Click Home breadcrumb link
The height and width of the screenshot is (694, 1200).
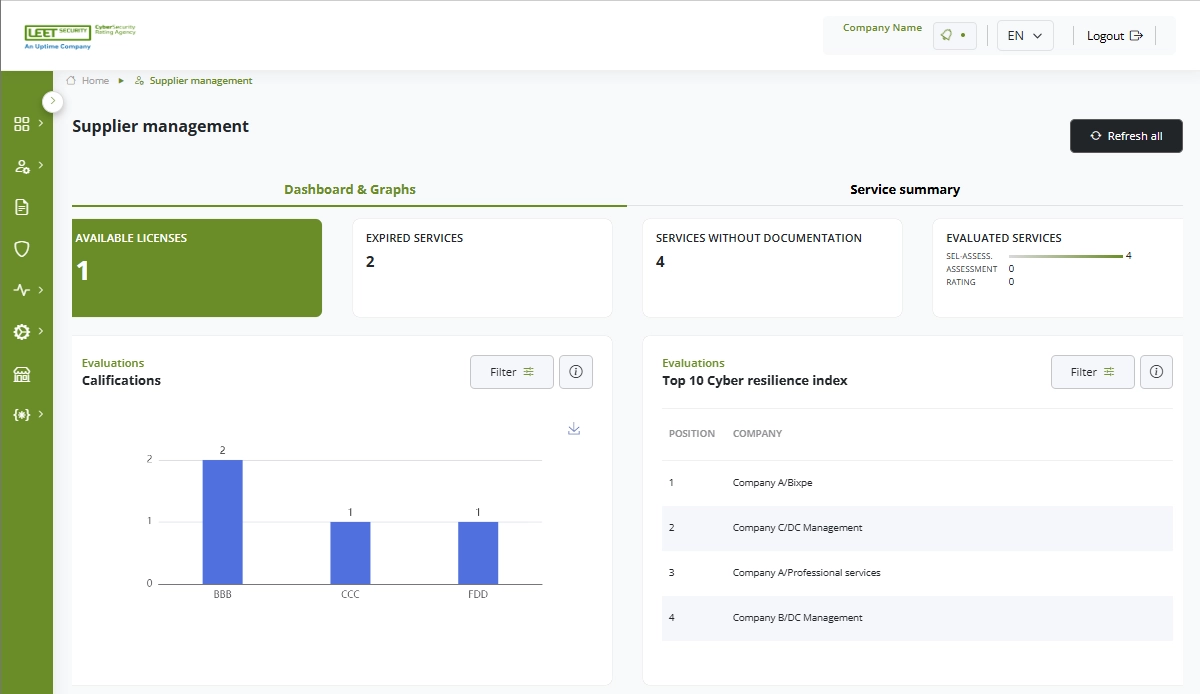coord(95,80)
